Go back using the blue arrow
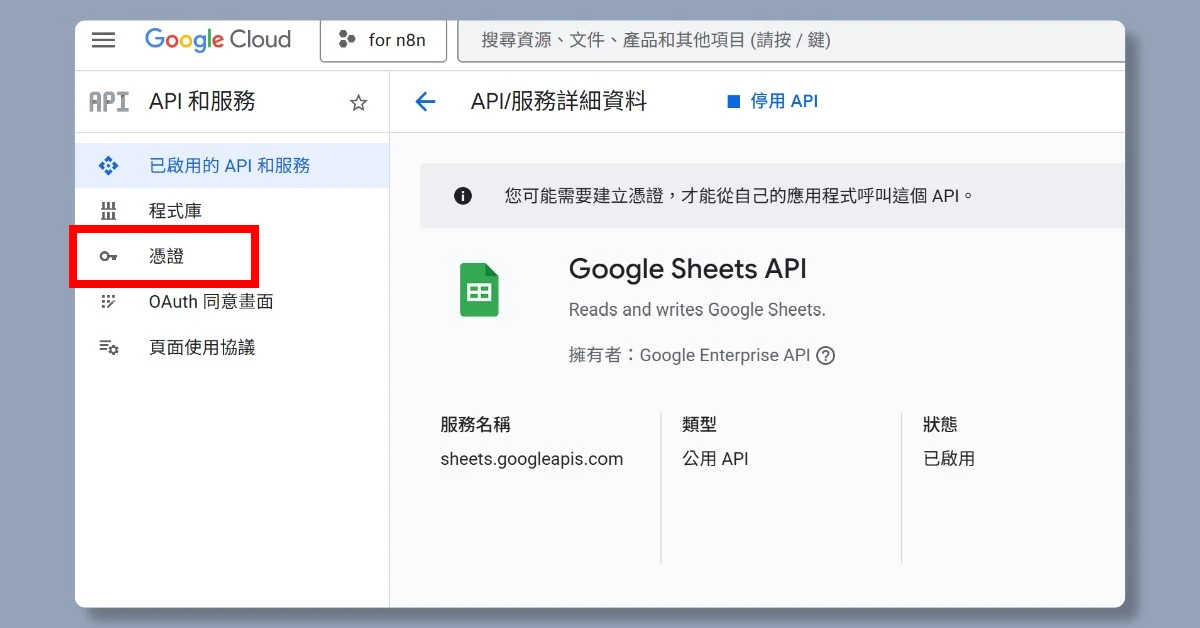 tap(425, 101)
